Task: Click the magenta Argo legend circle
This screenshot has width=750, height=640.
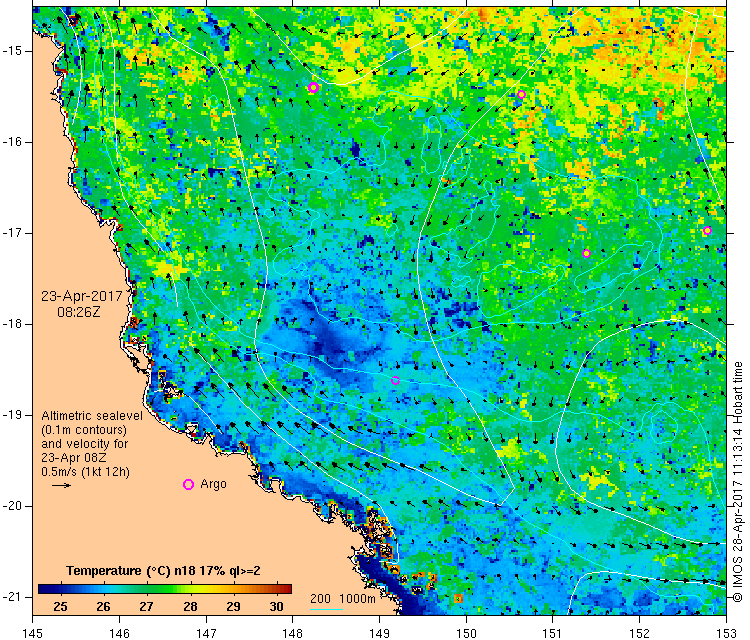Action: (188, 485)
